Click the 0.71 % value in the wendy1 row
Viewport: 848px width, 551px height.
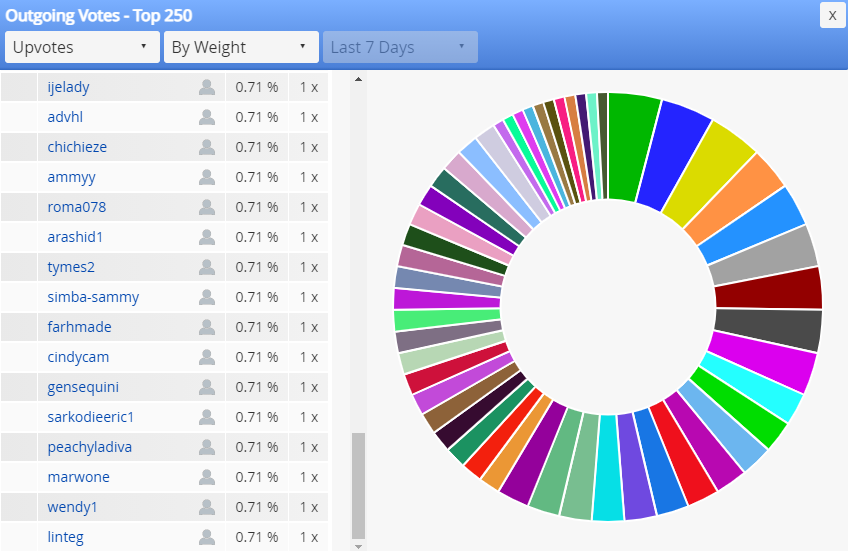tap(257, 507)
